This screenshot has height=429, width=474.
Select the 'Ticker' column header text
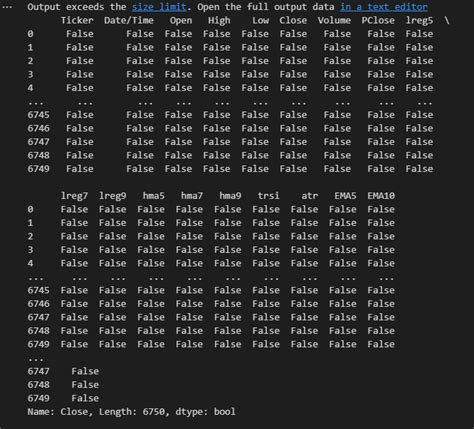tap(77, 20)
